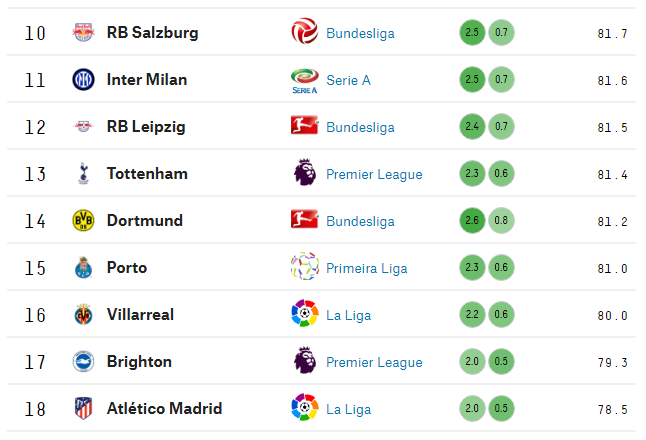
Task: Click the RB Salzburg club crest
Action: pyautogui.click(x=83, y=33)
